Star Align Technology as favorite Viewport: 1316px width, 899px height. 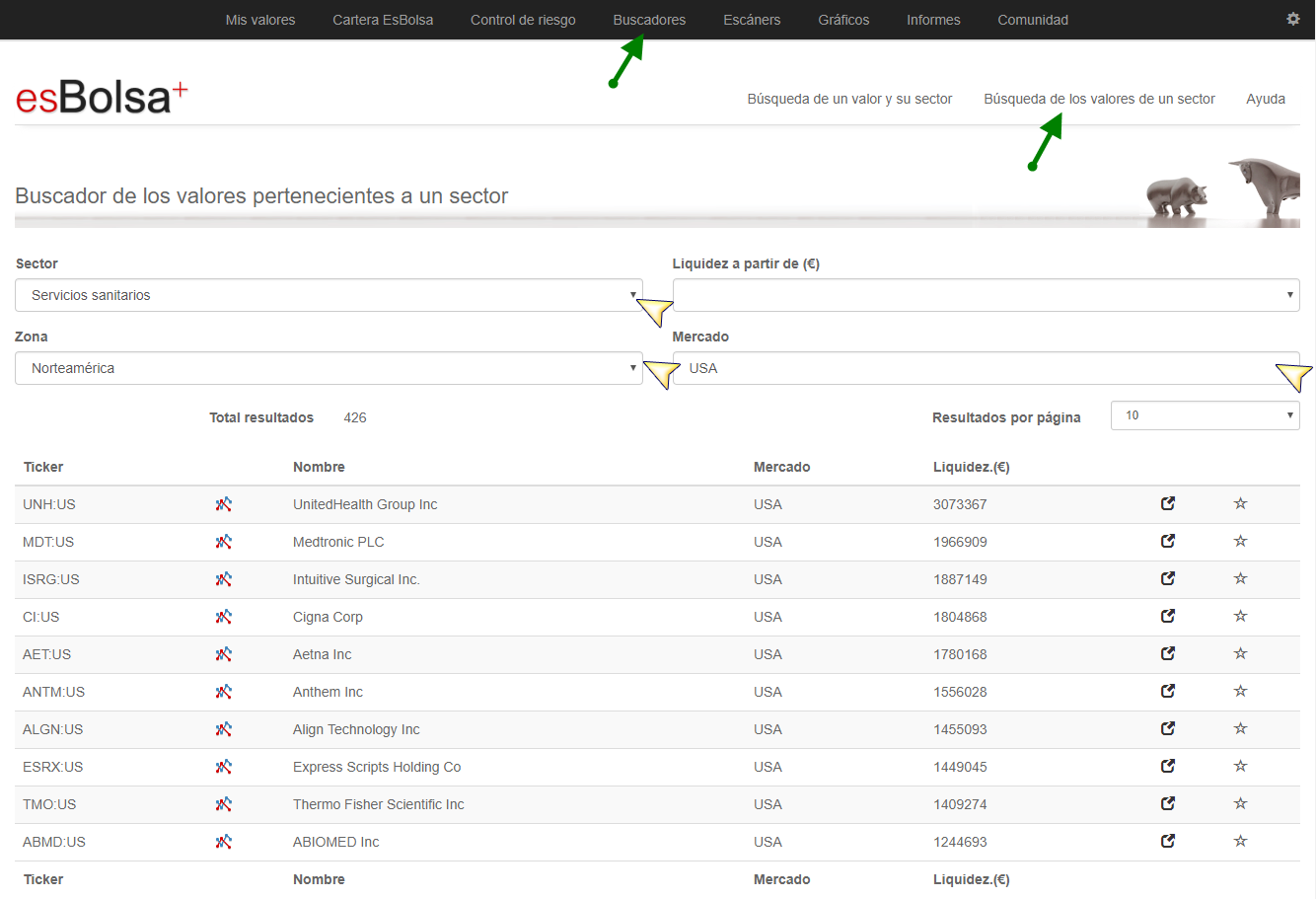tap(1241, 728)
